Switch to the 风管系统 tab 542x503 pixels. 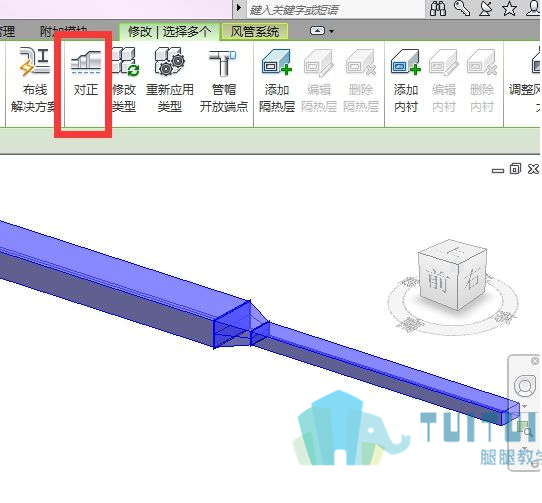(255, 31)
